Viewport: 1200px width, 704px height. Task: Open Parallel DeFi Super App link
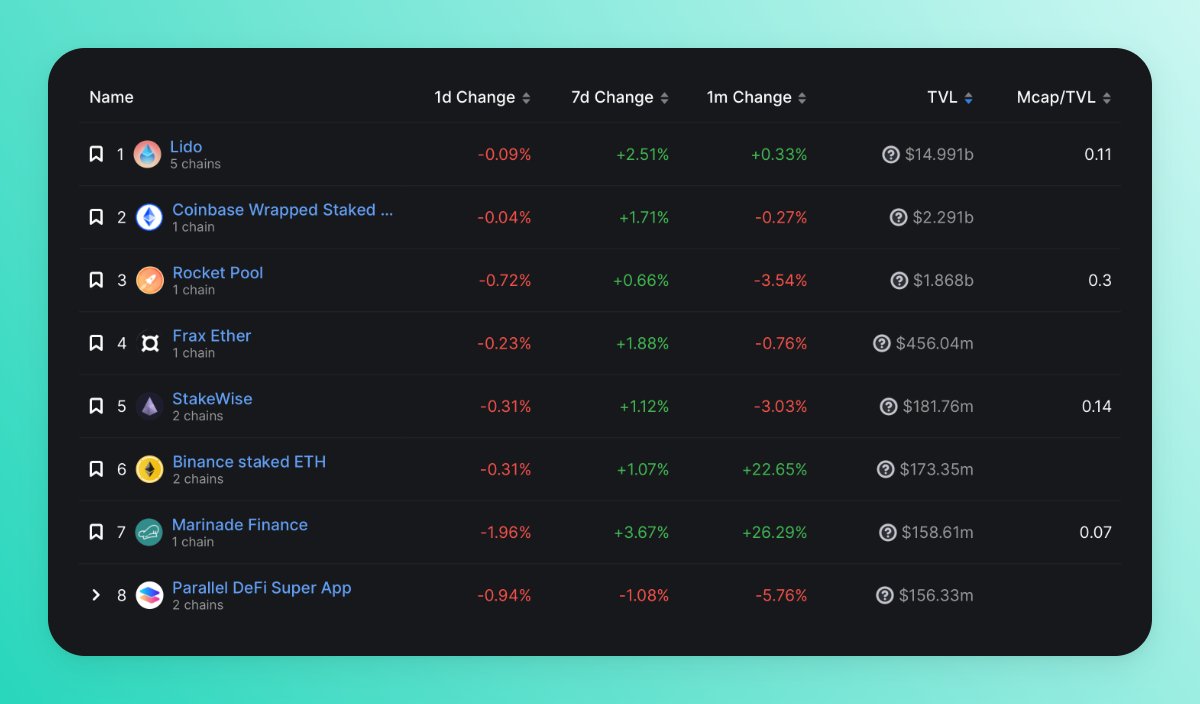(x=262, y=587)
